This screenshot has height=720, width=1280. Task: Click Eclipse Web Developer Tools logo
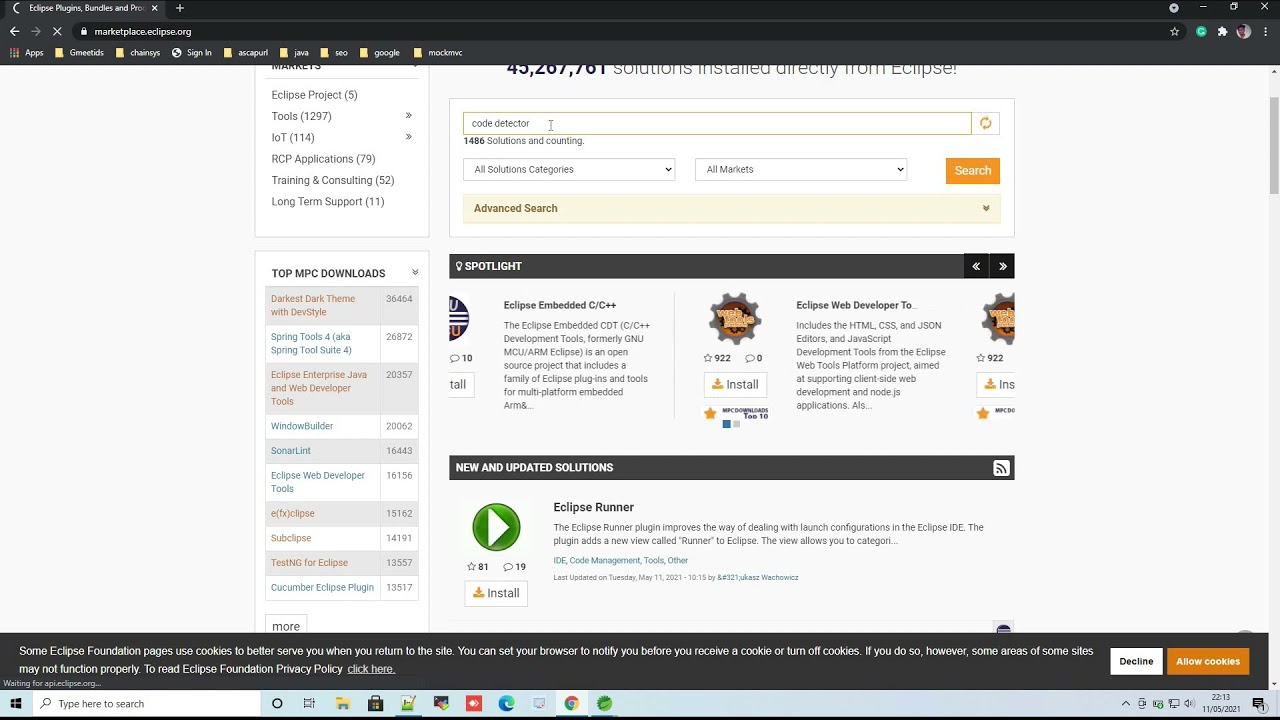click(x=735, y=319)
